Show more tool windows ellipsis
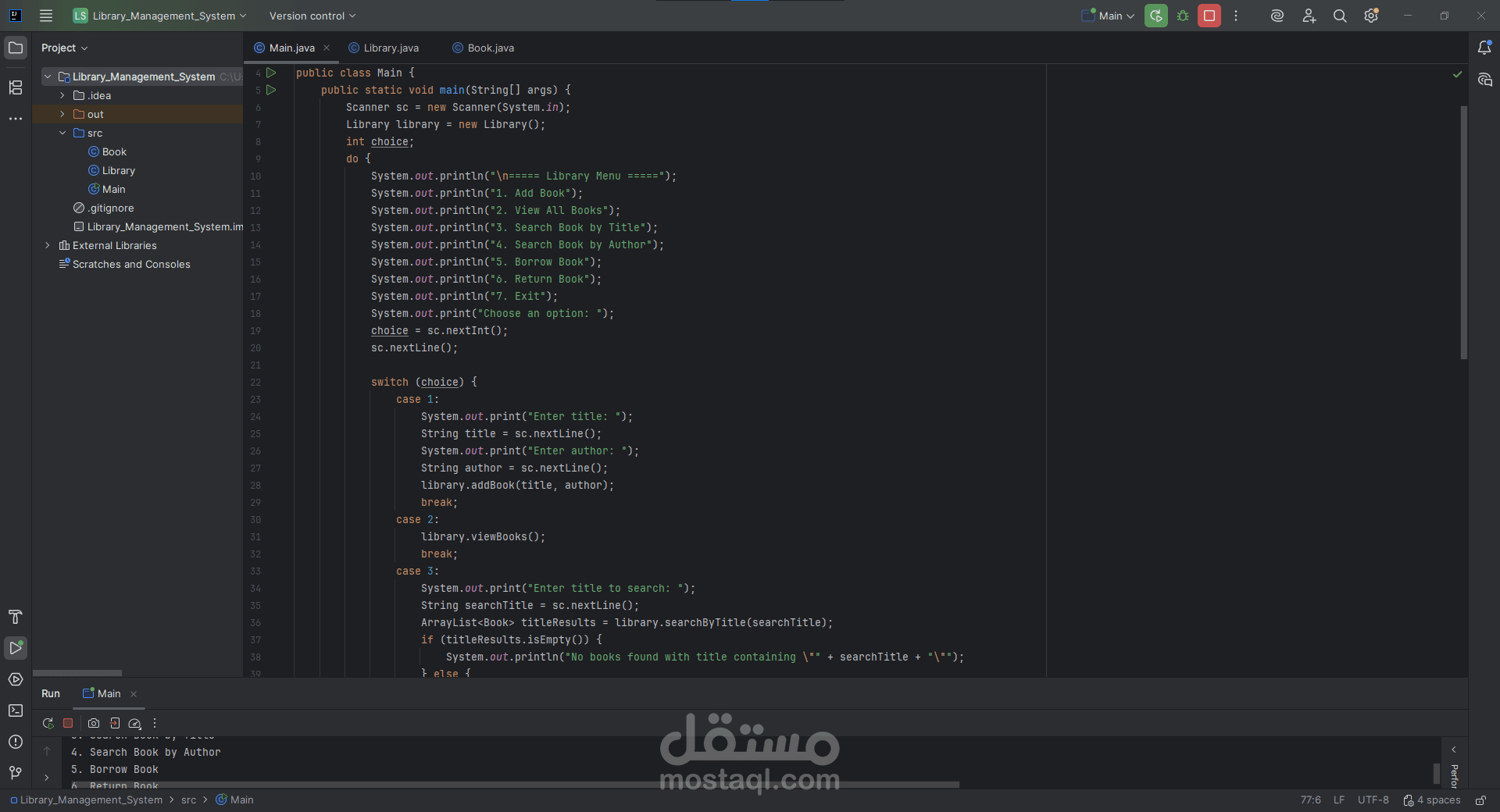The image size is (1500, 812). (16, 119)
